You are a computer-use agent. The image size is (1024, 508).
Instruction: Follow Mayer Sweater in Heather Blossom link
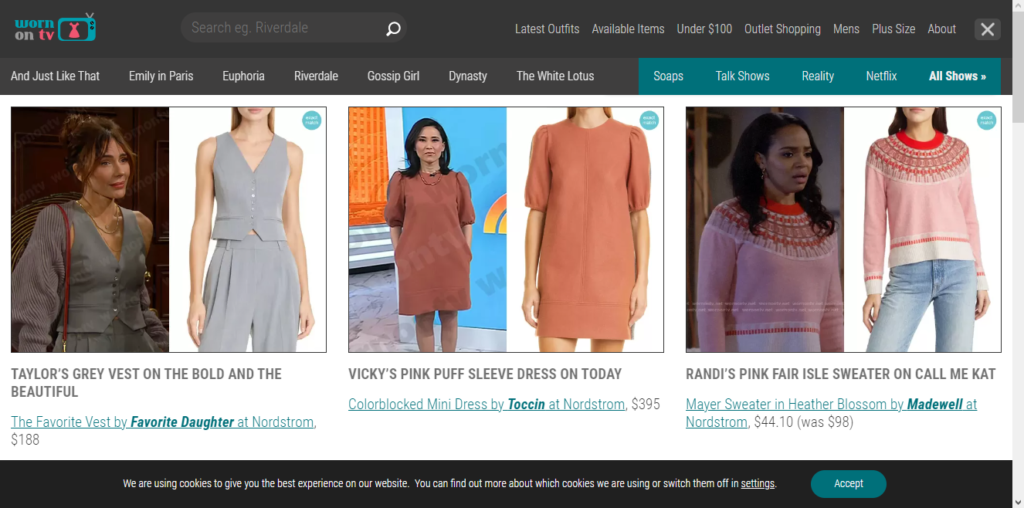click(x=831, y=413)
